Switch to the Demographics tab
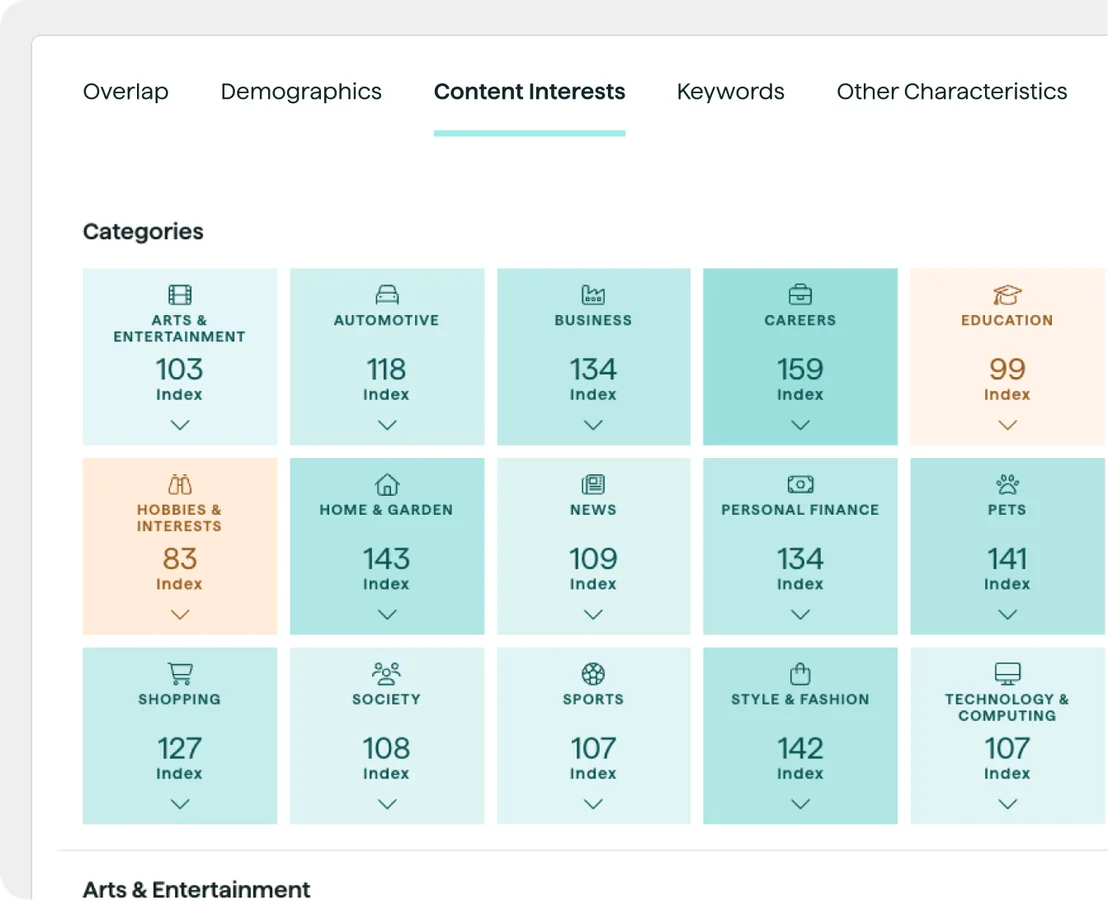The width and height of the screenshot is (1108, 900). click(x=301, y=92)
